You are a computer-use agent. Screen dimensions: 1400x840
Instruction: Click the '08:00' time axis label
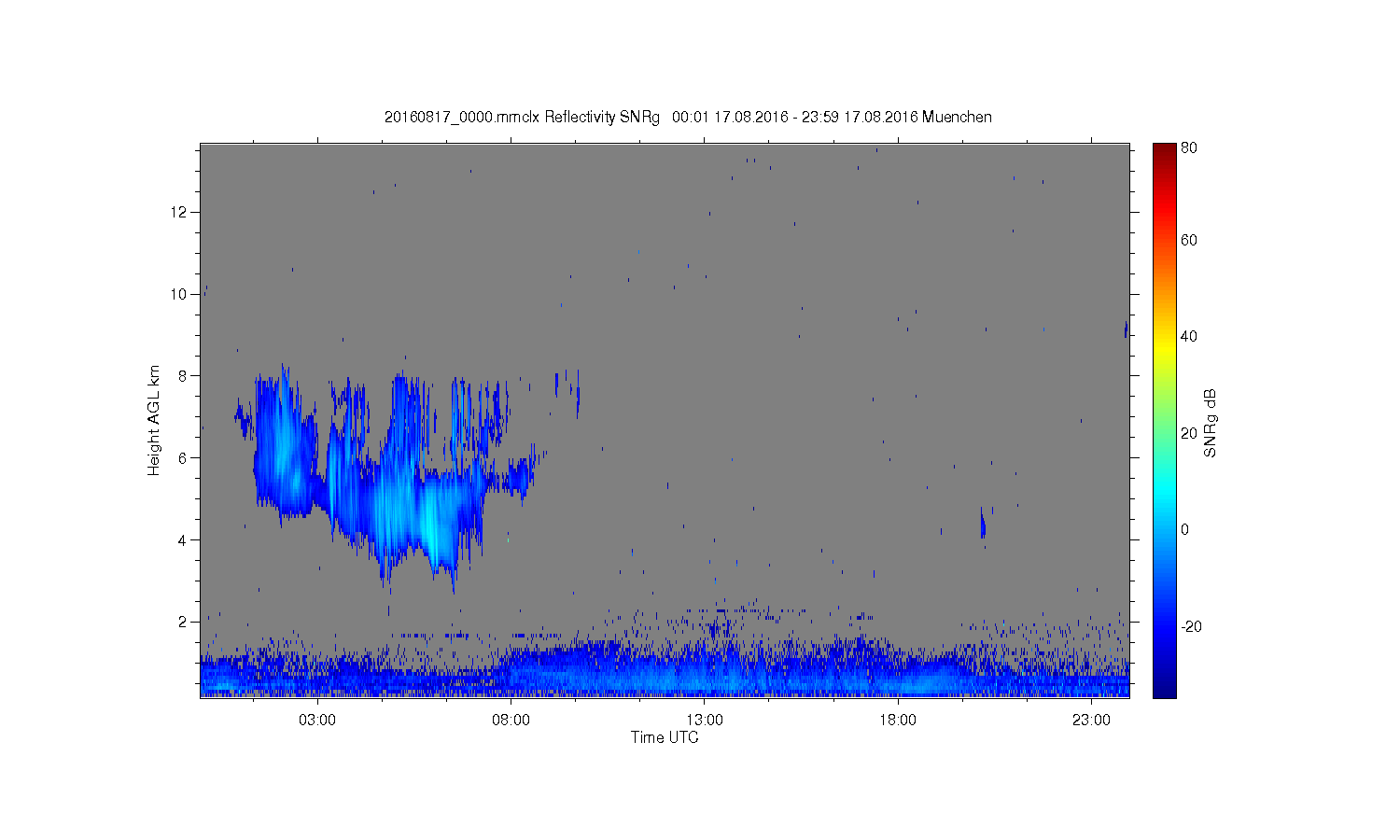pos(511,721)
